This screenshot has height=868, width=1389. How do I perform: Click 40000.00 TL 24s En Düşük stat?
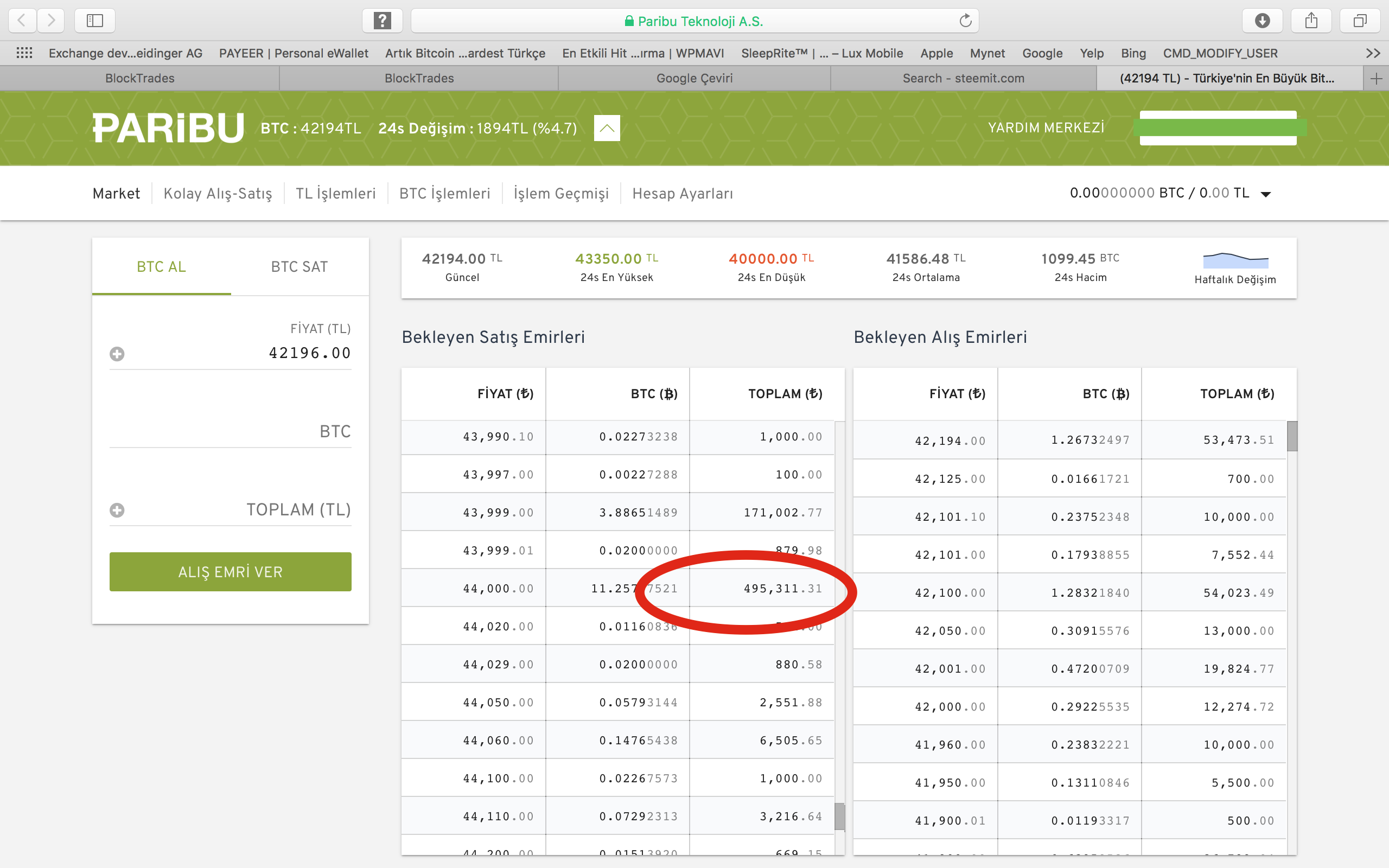(772, 267)
